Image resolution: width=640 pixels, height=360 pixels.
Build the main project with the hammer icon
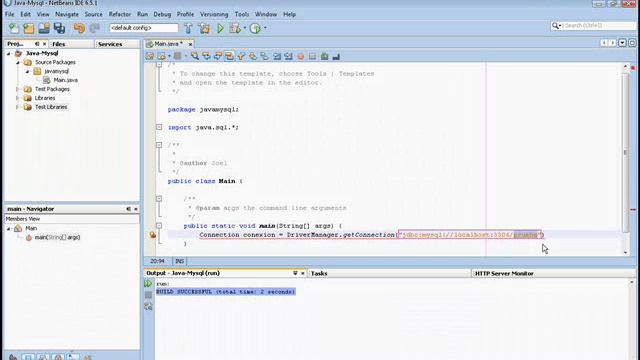point(188,28)
